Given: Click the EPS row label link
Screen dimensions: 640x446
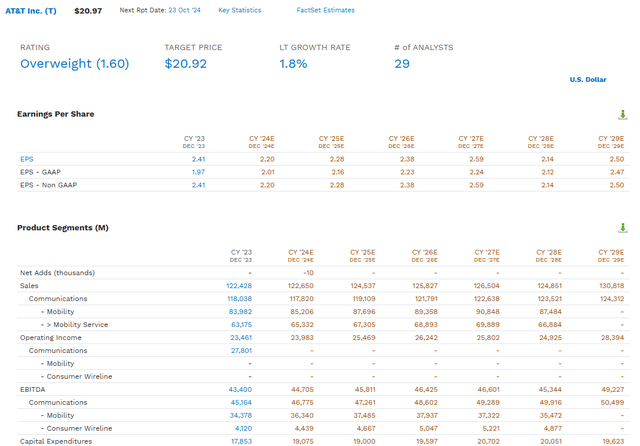Looking at the screenshot, I should click(27, 159).
